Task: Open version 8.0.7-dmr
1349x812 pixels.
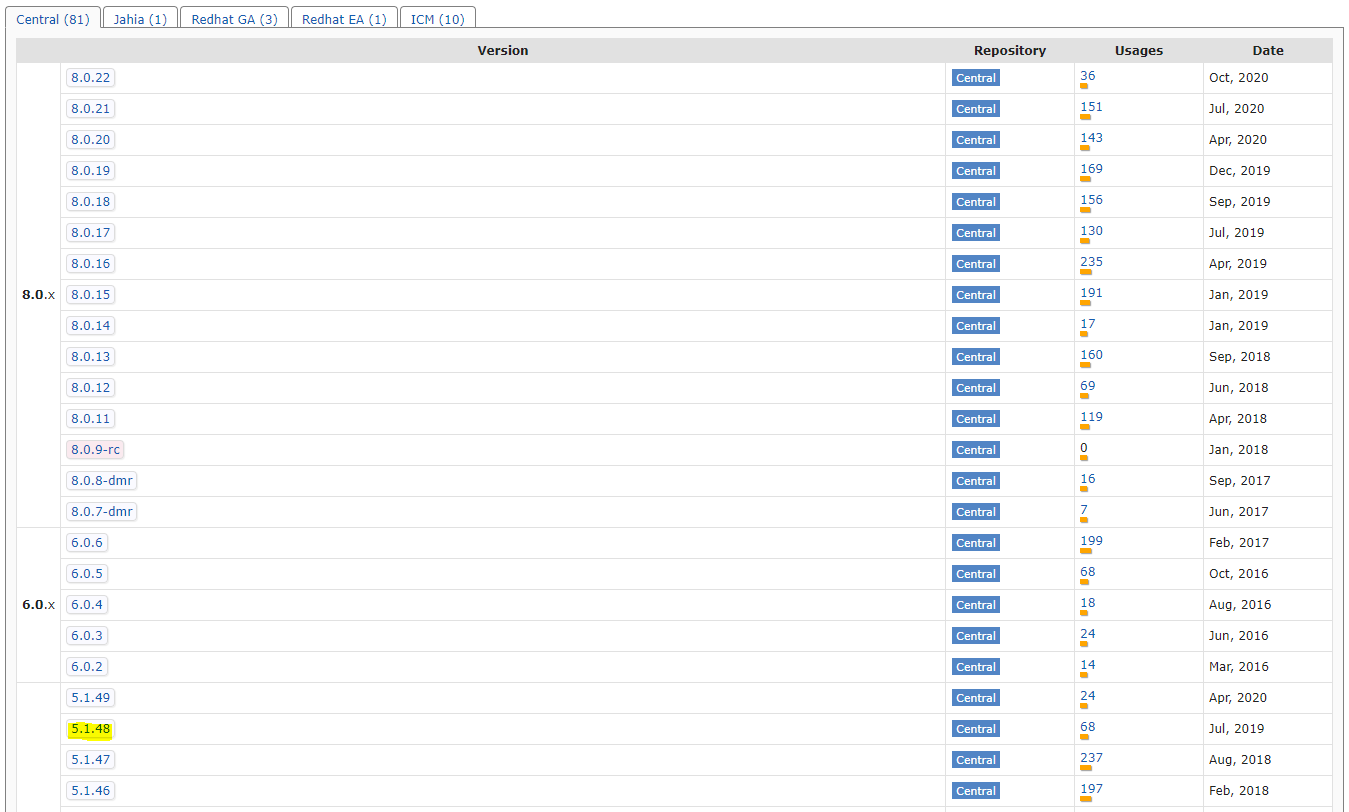Action: pyautogui.click(x=101, y=512)
